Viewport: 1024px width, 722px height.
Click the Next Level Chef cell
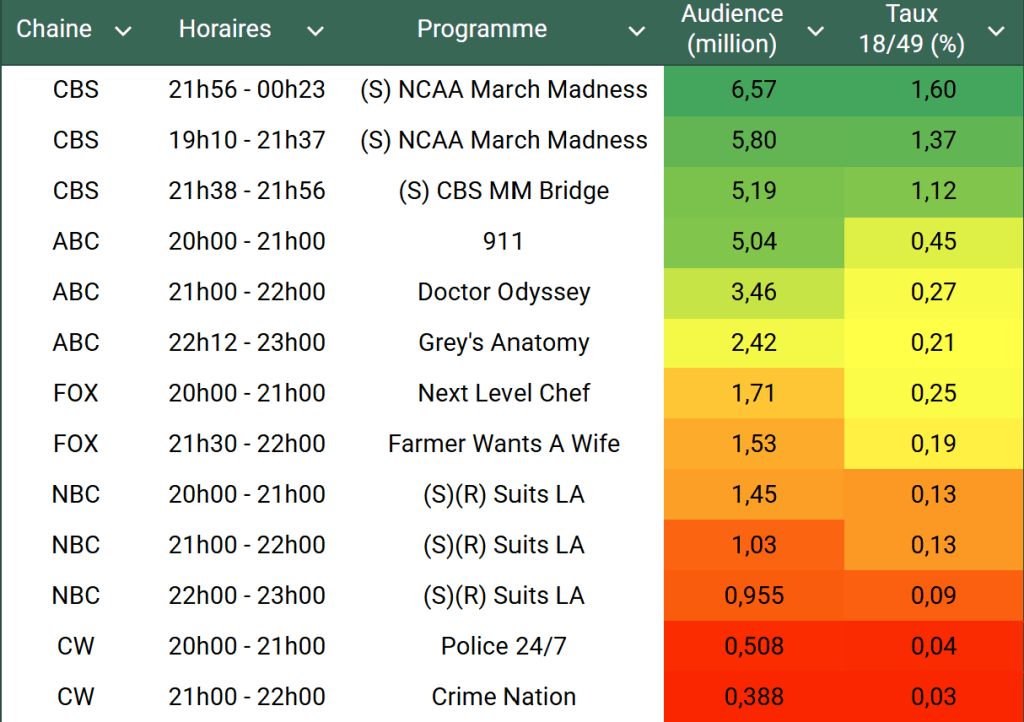504,393
